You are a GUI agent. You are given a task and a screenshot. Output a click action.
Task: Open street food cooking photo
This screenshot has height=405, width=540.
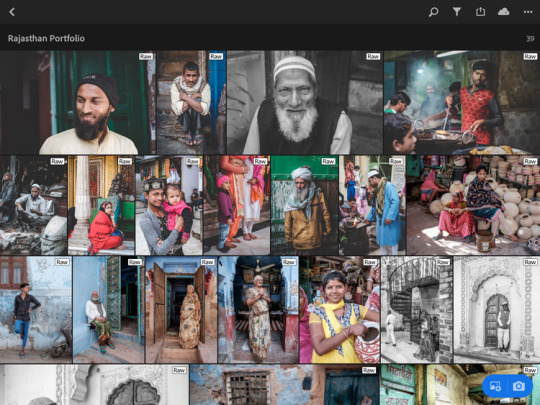pos(462,102)
